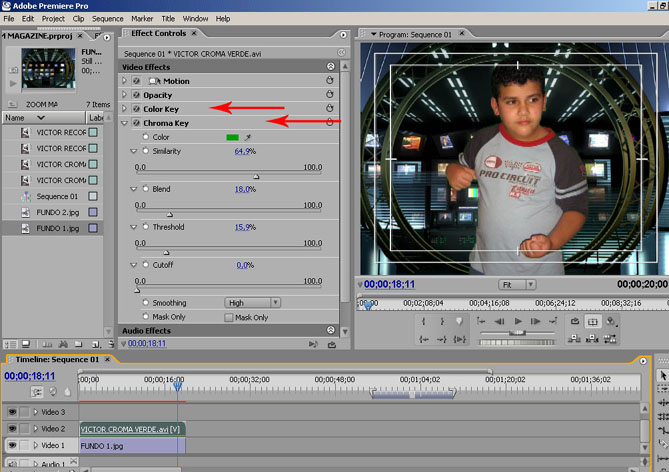Switch to the Effect Controls tab
Screen dimensions: 669x472
click(159, 33)
